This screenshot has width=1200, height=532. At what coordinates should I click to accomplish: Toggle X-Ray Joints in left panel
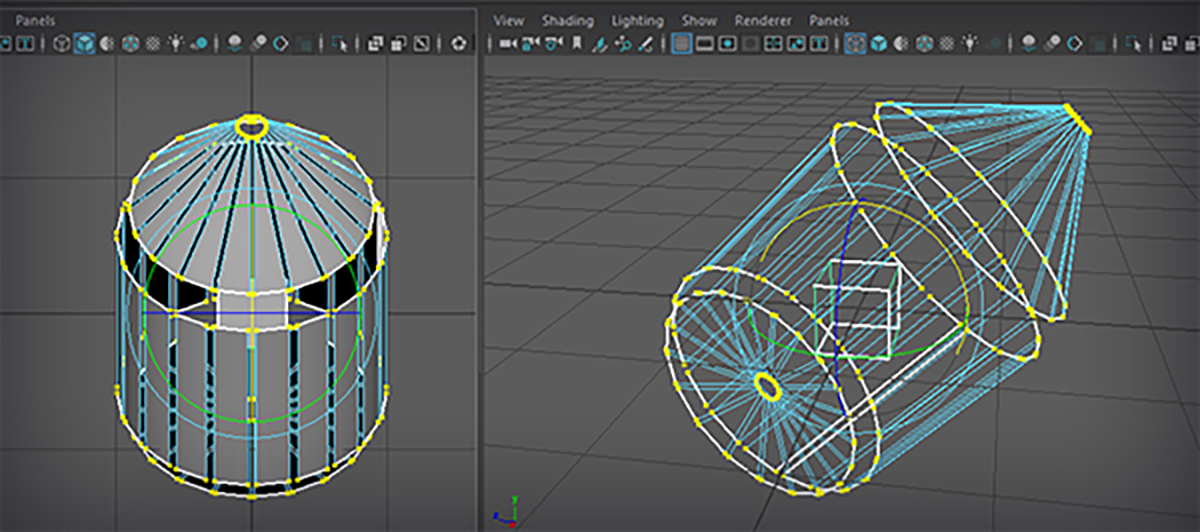coord(420,43)
